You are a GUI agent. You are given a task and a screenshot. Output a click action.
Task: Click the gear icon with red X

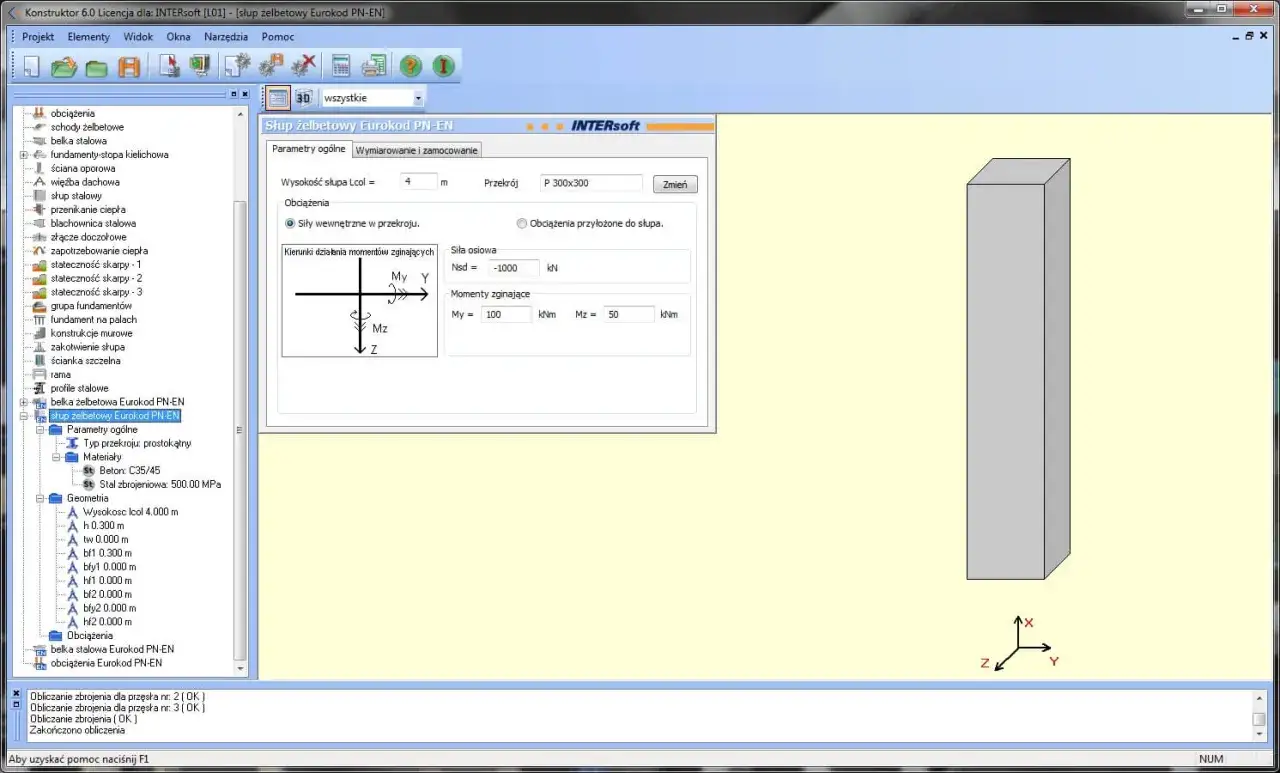pos(303,66)
